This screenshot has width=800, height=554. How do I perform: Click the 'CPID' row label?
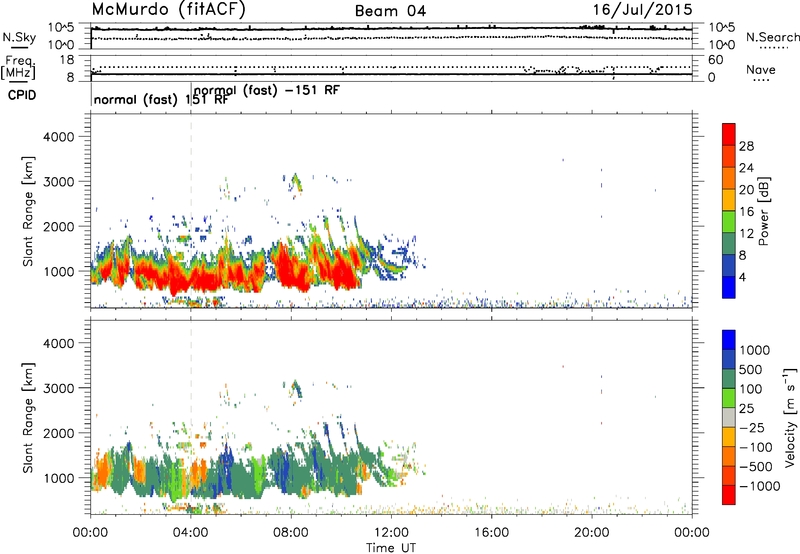click(22, 95)
